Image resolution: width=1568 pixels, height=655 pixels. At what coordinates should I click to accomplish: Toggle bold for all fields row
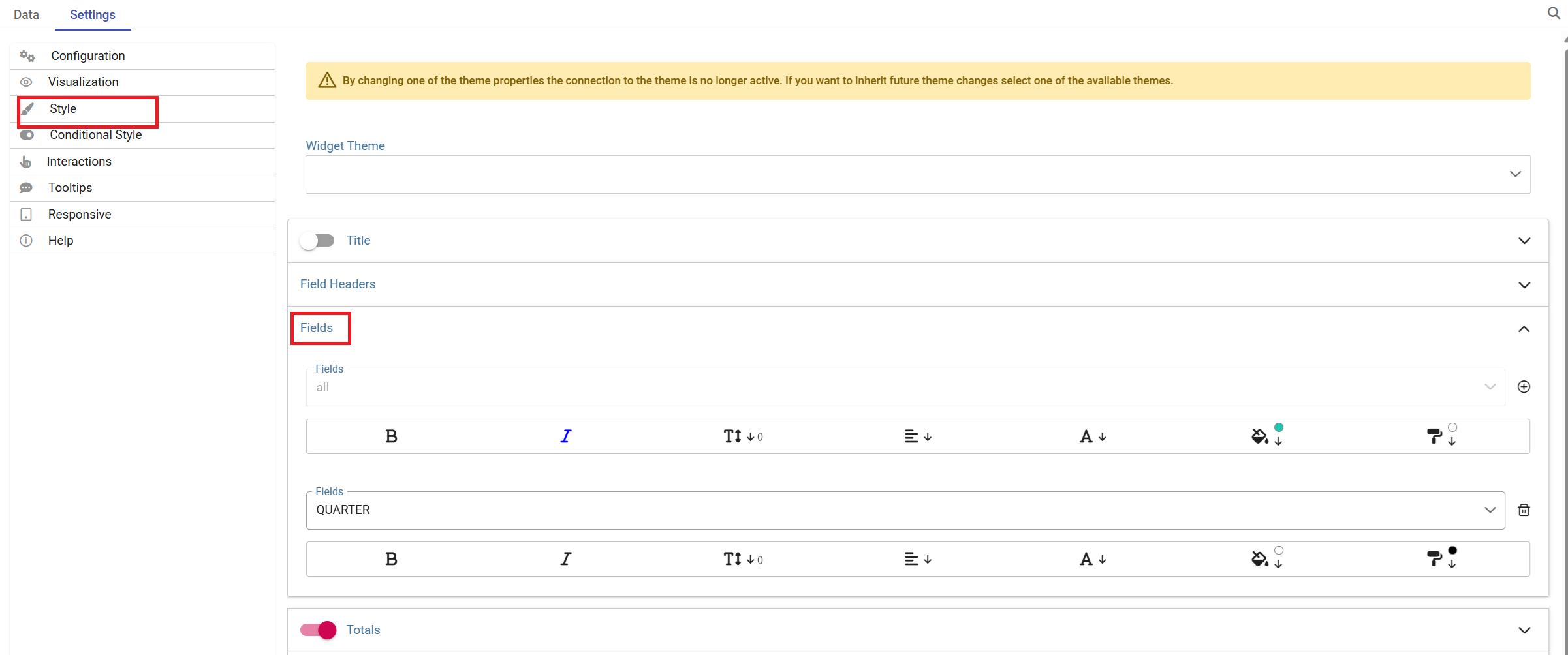(x=391, y=436)
